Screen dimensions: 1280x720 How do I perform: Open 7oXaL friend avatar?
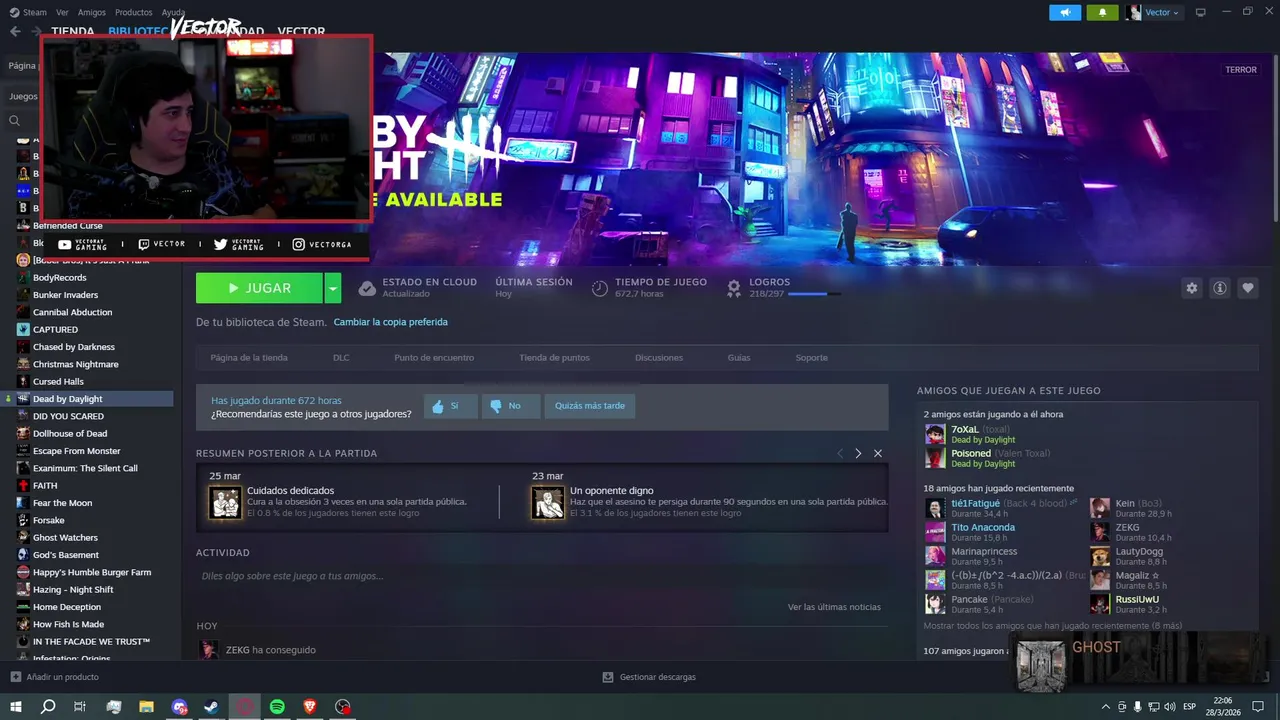935,434
